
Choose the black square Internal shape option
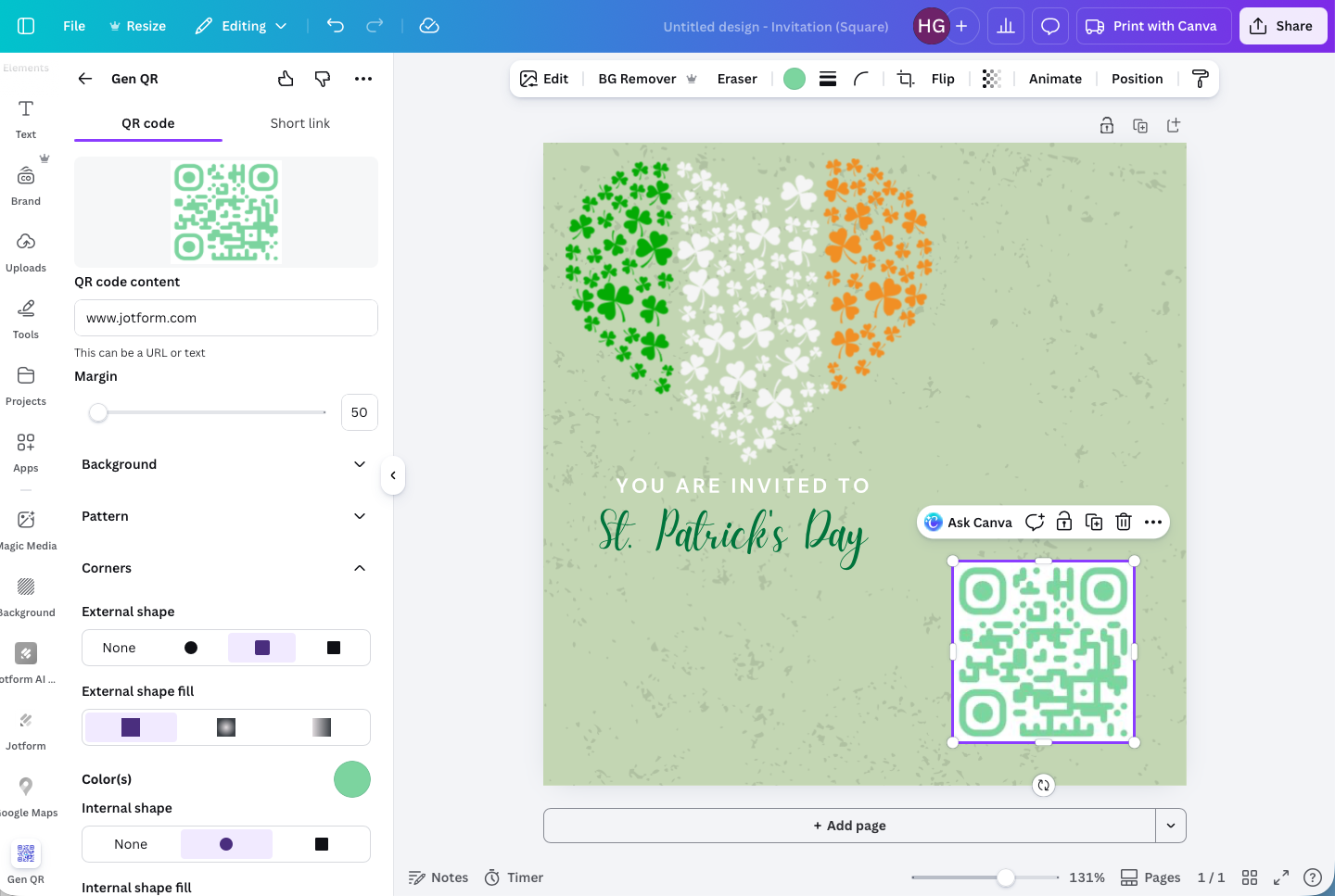pos(322,843)
